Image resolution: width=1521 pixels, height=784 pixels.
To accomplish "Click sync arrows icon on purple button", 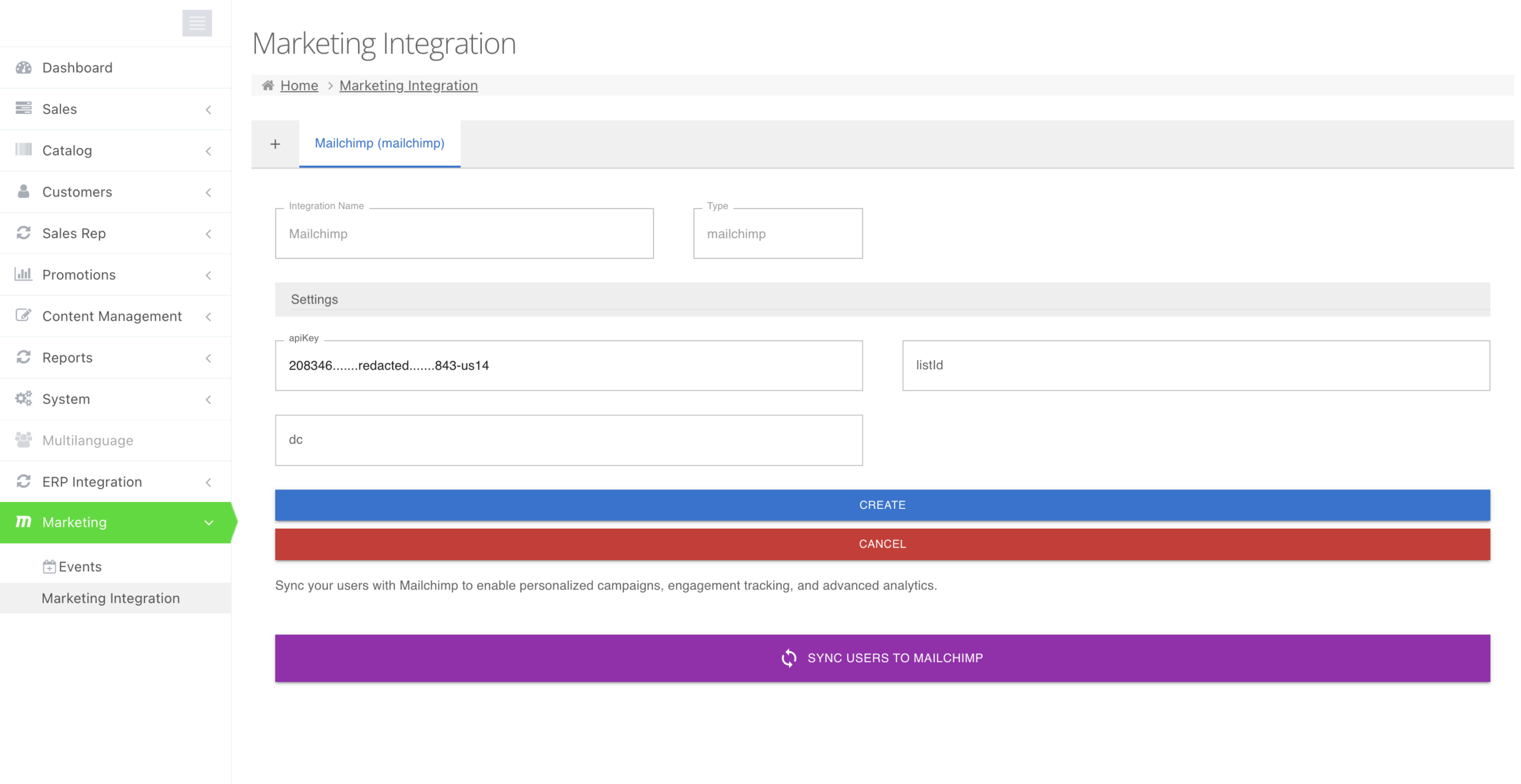I will point(789,658).
